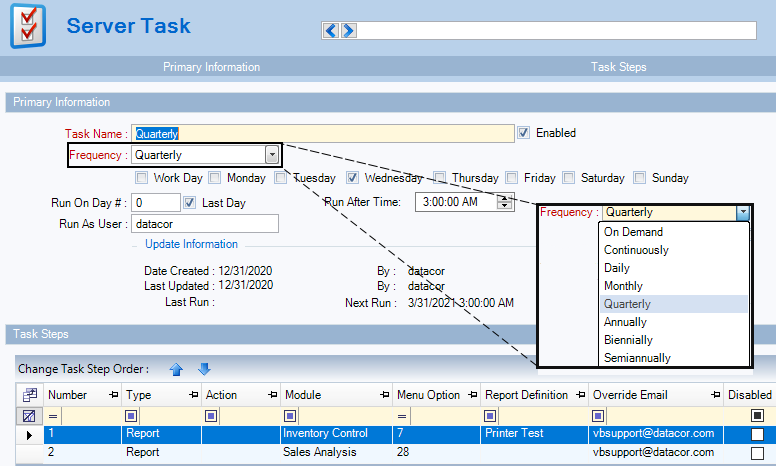
Task: Check the Sunday checkbox
Action: pyautogui.click(x=640, y=177)
